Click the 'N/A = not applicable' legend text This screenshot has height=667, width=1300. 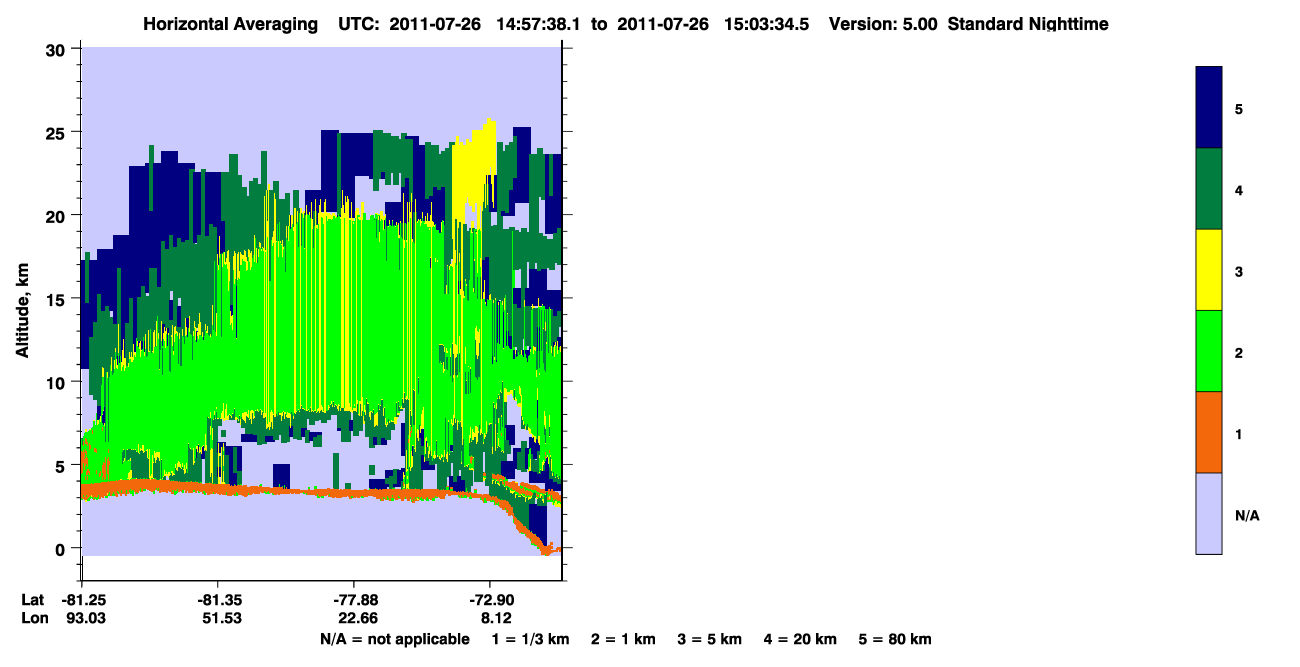pos(394,639)
